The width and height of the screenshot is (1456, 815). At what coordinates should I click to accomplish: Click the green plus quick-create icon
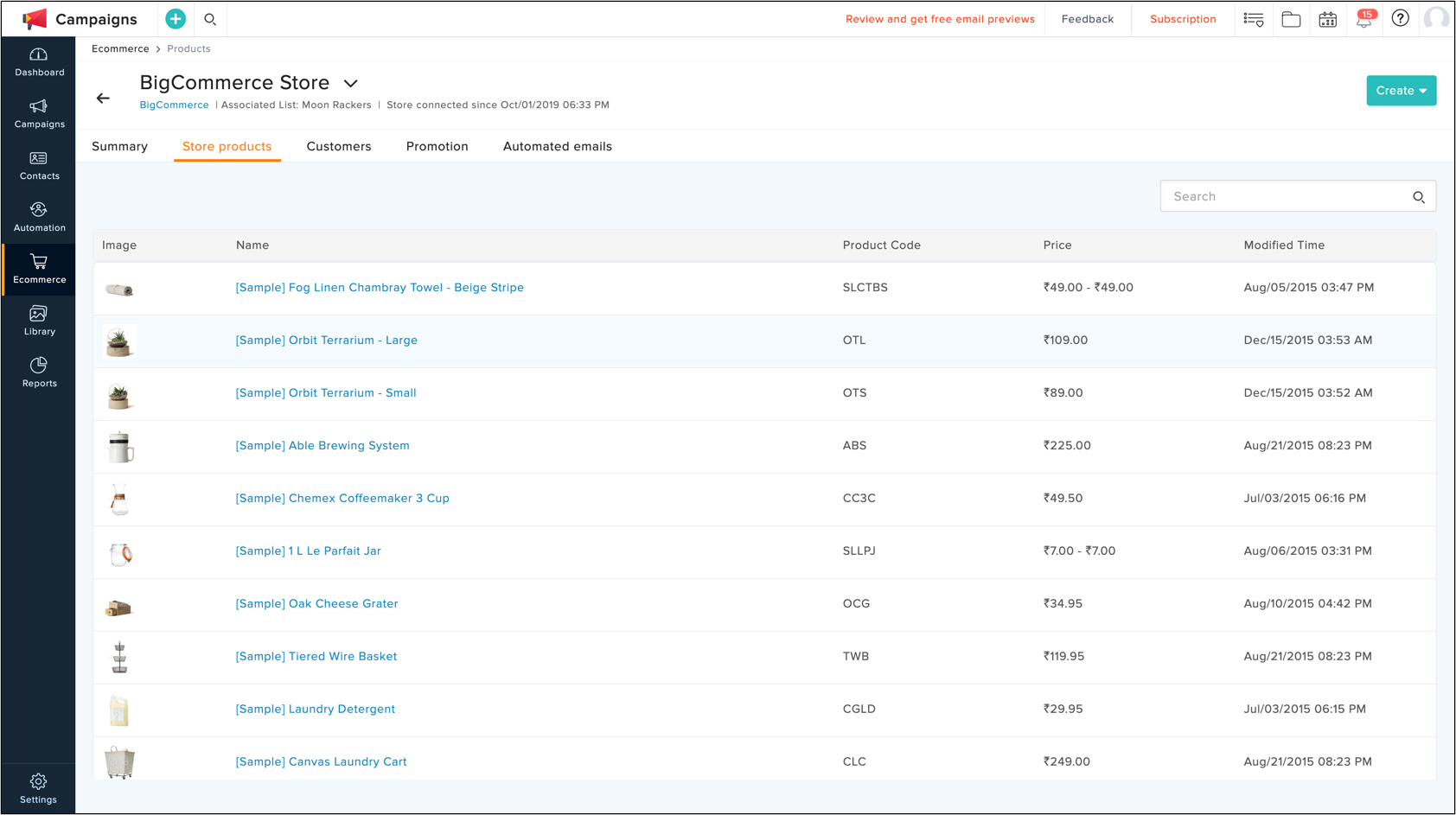(176, 19)
